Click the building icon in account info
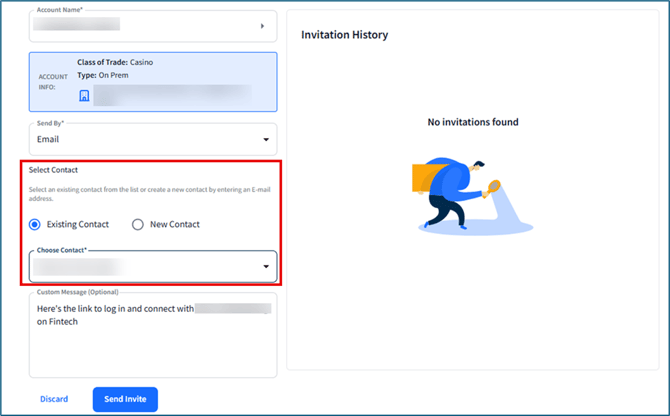The width and height of the screenshot is (670, 416). pyautogui.click(x=84, y=96)
